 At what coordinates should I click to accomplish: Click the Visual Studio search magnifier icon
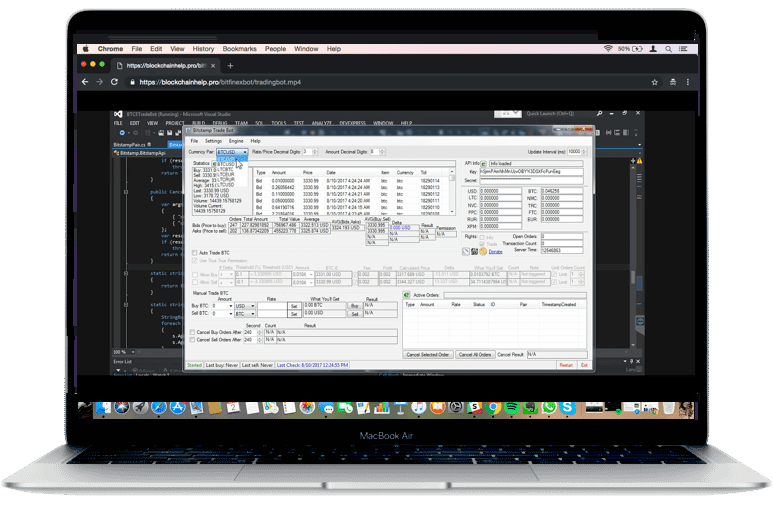(599, 113)
